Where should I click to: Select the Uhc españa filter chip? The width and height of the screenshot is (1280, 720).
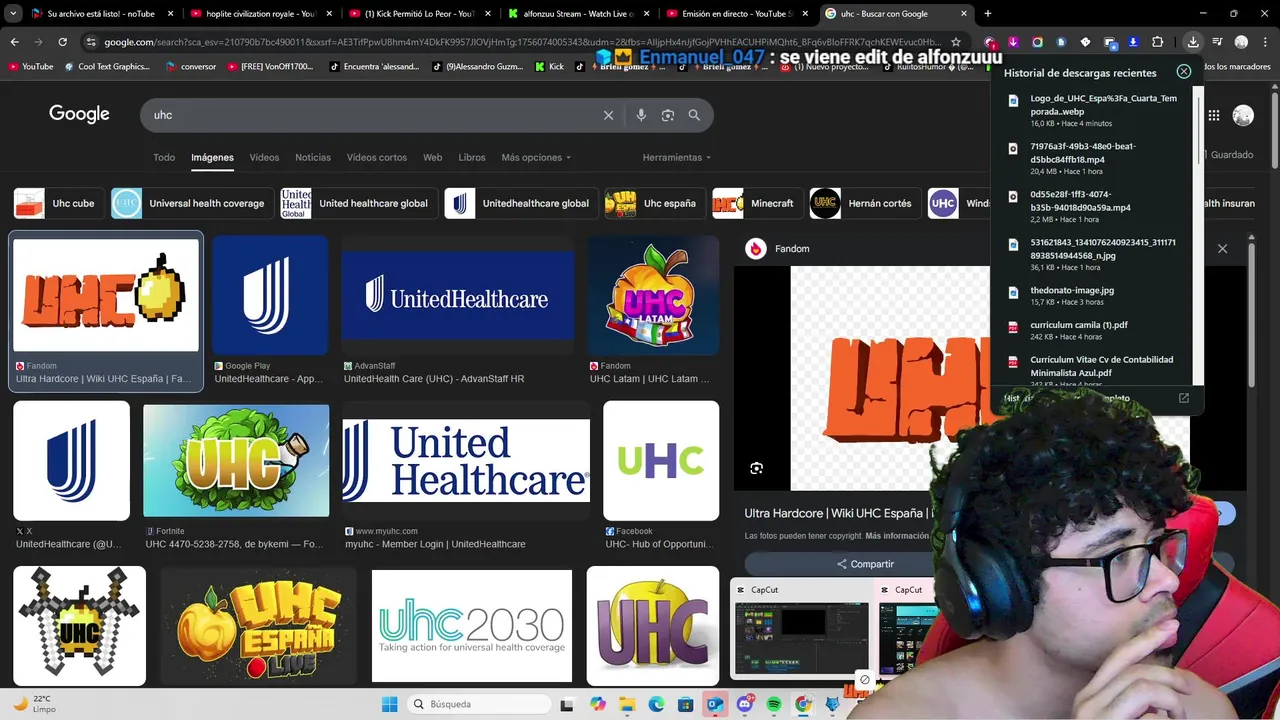click(653, 203)
